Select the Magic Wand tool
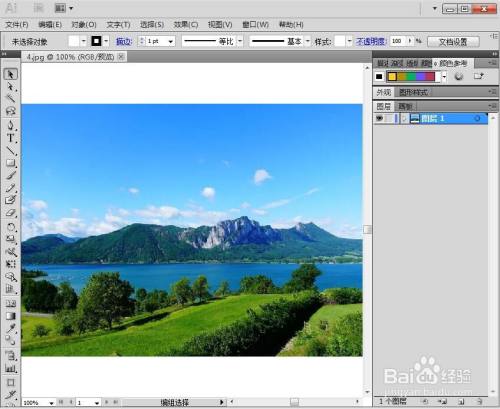 pyautogui.click(x=10, y=99)
